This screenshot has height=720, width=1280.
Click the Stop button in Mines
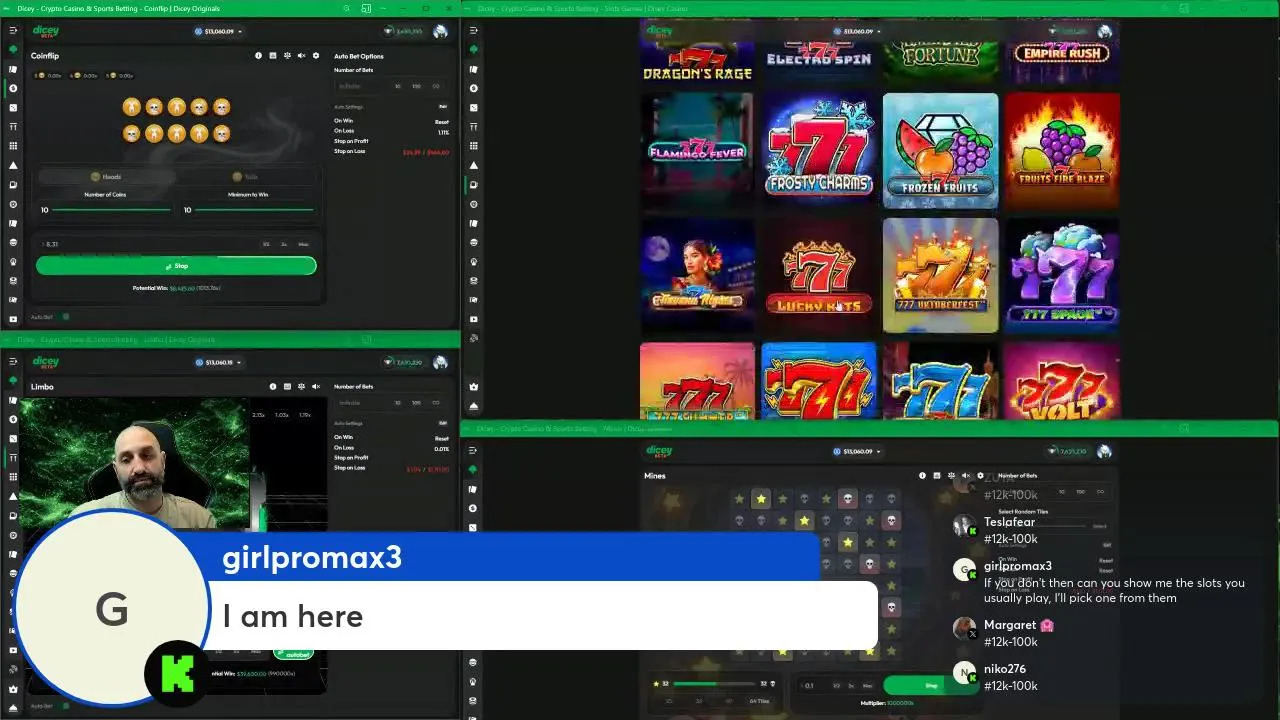(x=931, y=685)
